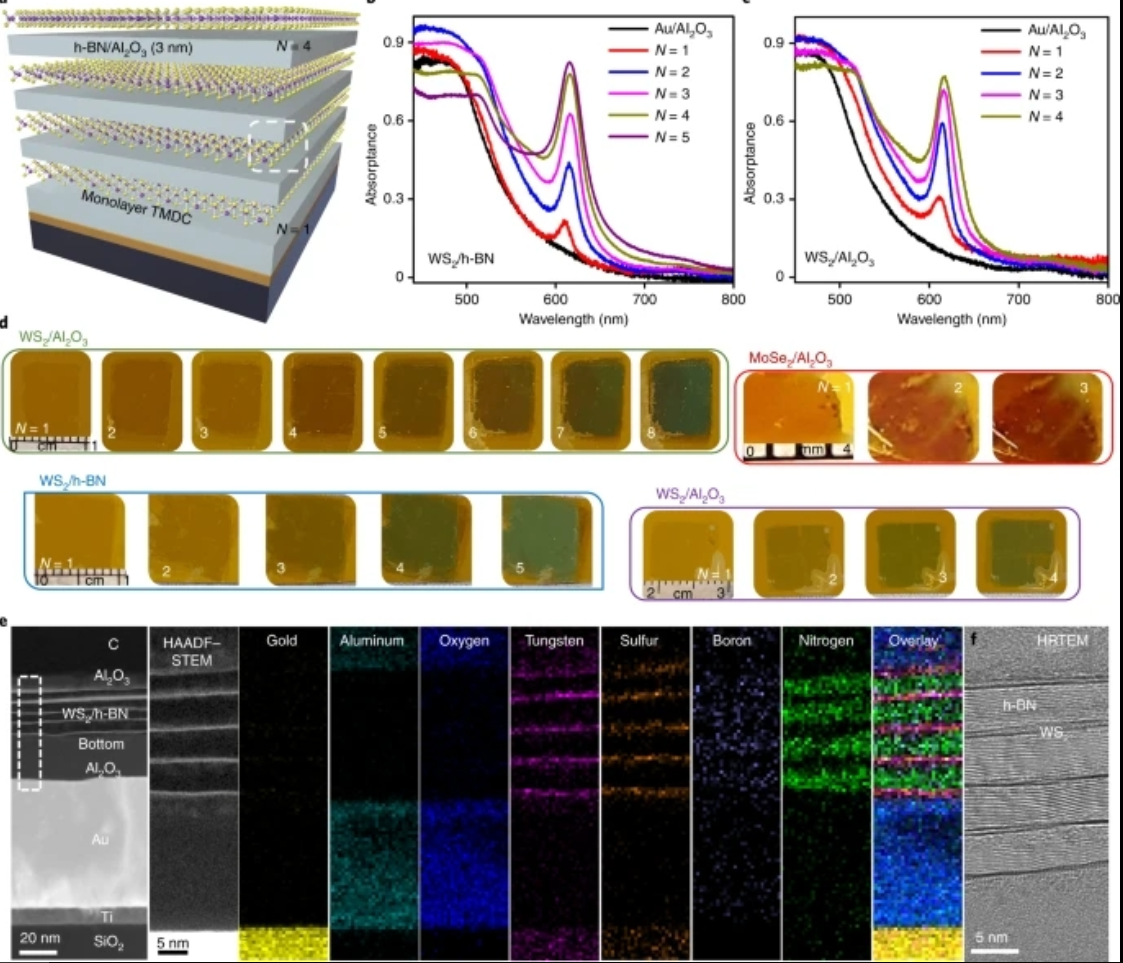Select sample 8 in green WS2/Al2O3 row

click(678, 399)
